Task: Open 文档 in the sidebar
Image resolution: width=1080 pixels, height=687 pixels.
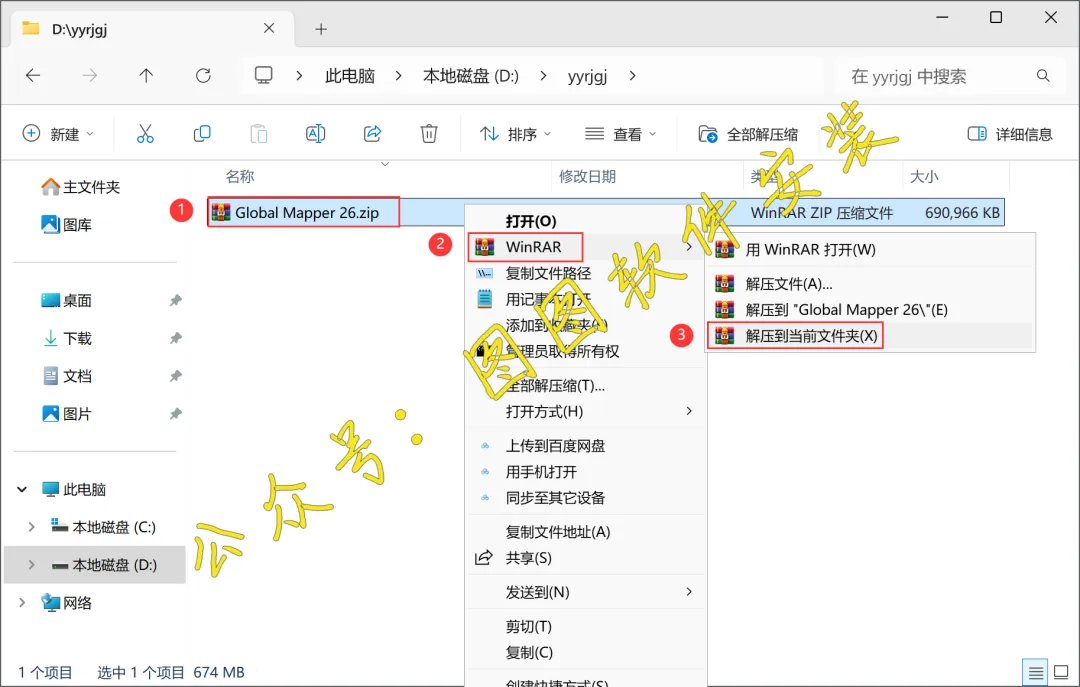Action: [67, 376]
